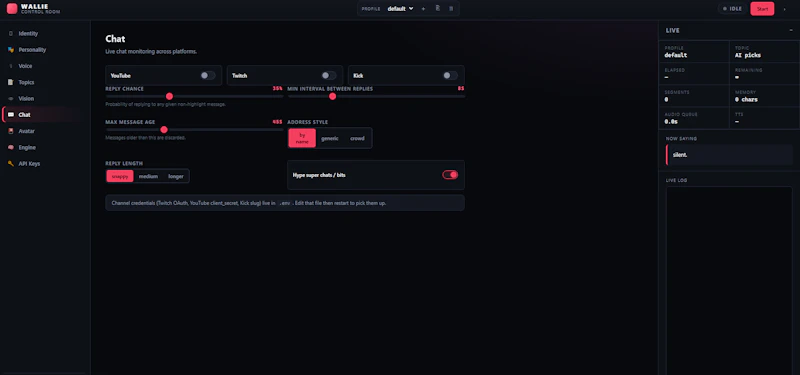The width and height of the screenshot is (800, 375).
Task: Enable the YouTube chat toggle
Action: (207, 76)
